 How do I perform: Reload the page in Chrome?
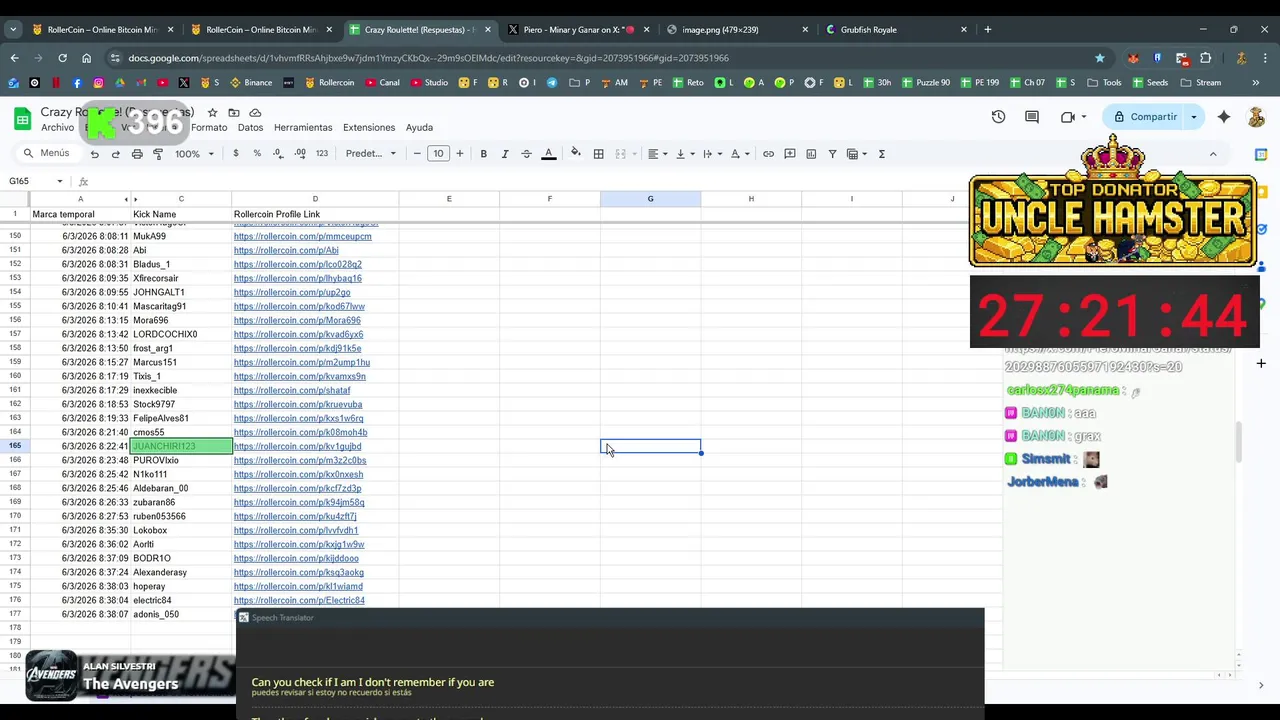62,58
